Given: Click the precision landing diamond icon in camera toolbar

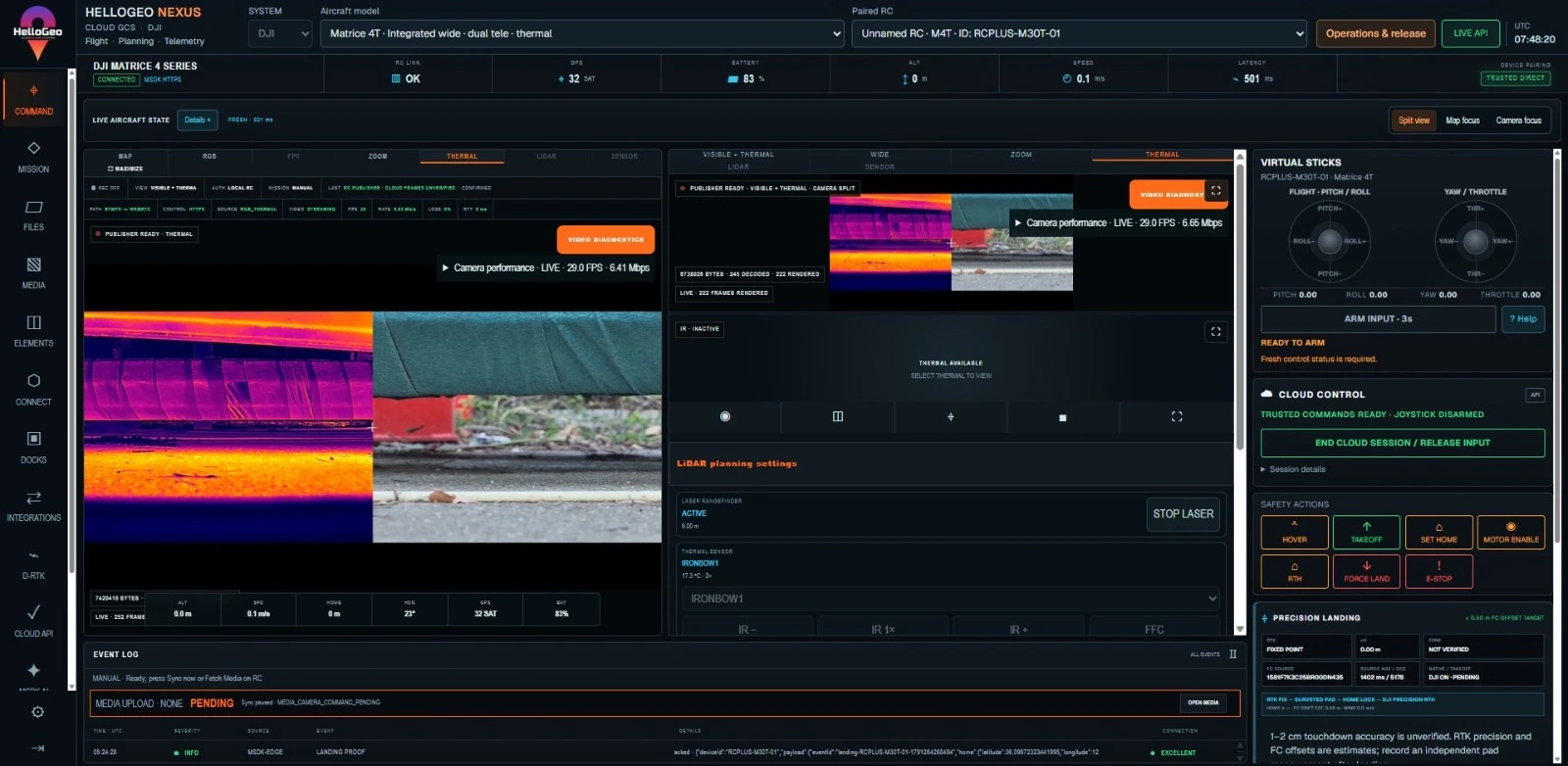Looking at the screenshot, I should [x=951, y=416].
